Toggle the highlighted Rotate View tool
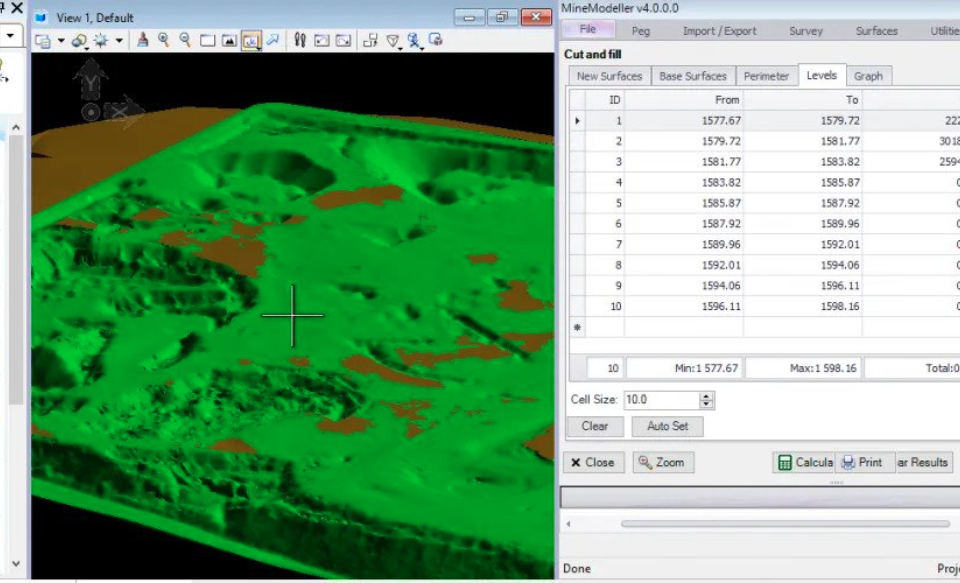The width and height of the screenshot is (960, 583). (x=251, y=41)
